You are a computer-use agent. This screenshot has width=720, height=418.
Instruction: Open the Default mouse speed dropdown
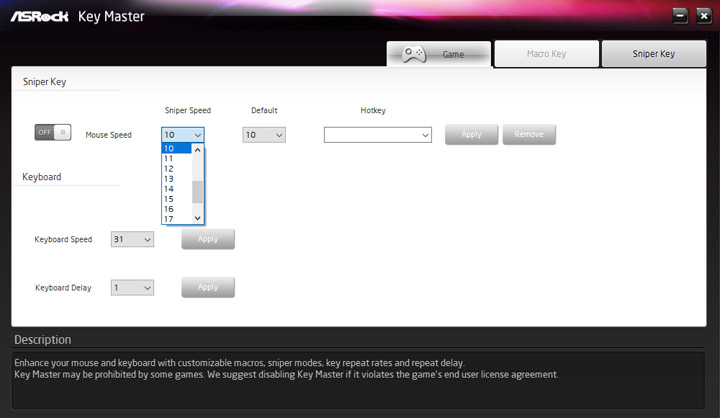point(264,135)
